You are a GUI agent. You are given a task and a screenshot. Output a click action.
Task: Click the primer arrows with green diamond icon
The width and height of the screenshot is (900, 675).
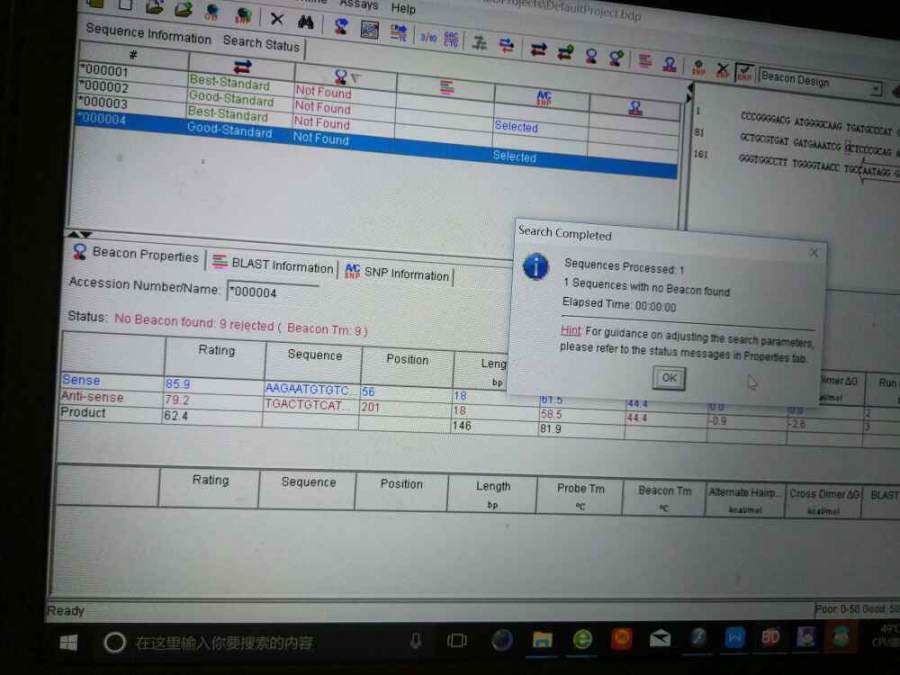pos(565,53)
